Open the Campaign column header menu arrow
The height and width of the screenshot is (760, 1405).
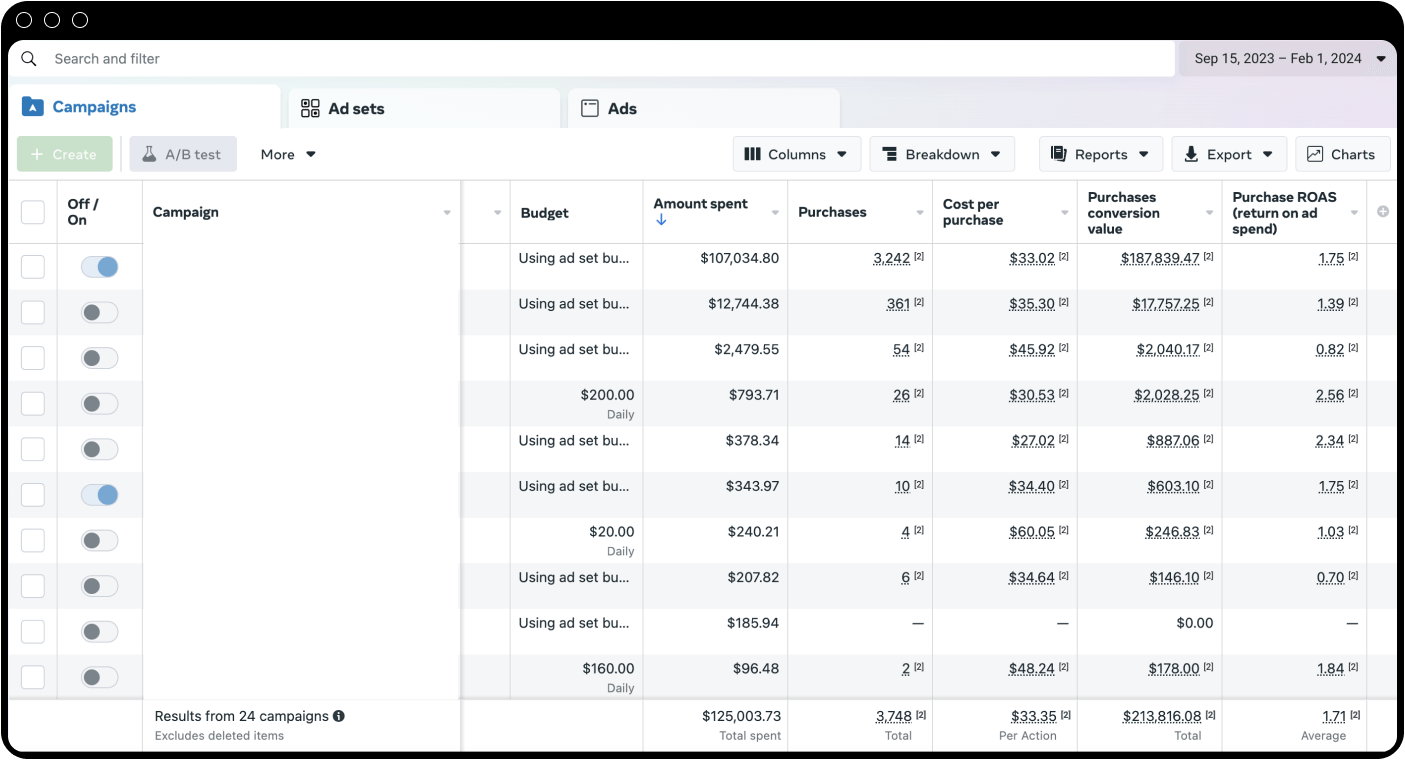[x=447, y=212]
